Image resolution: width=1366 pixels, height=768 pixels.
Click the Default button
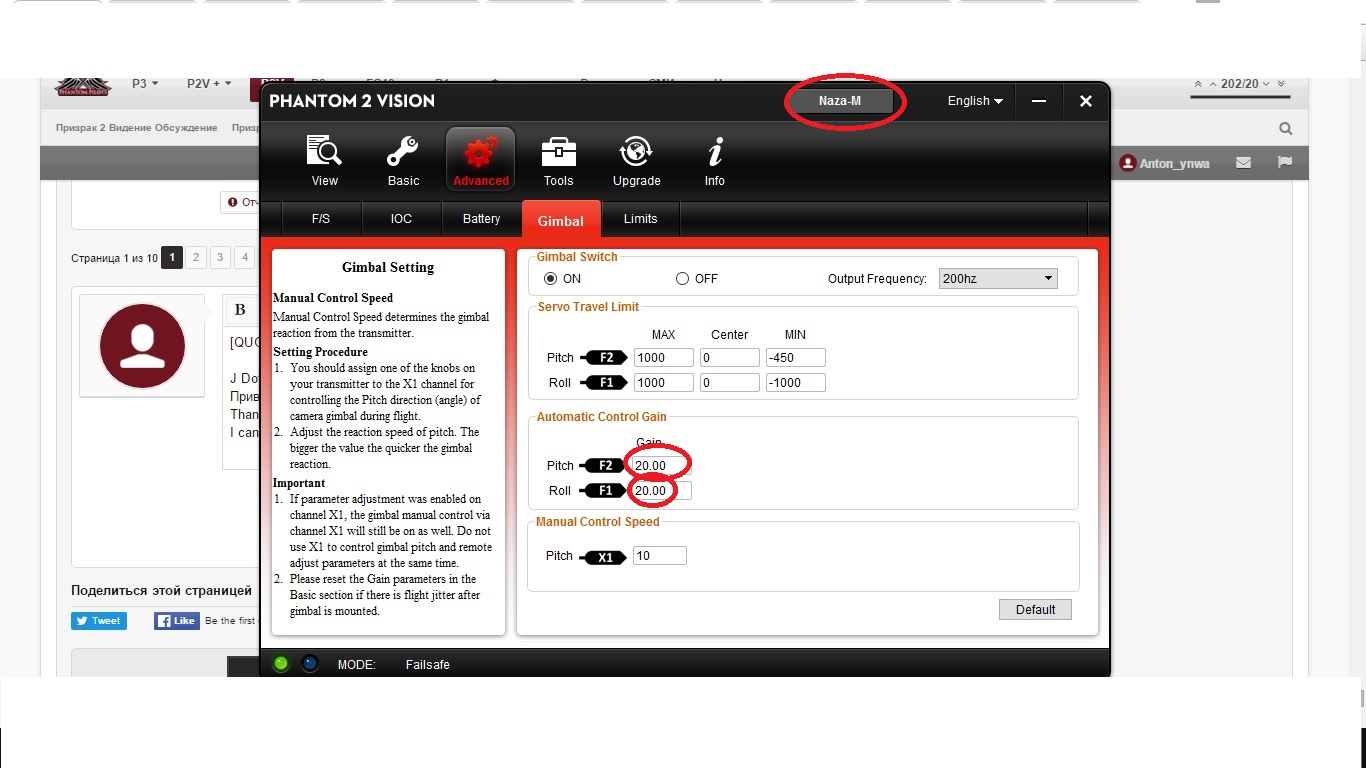click(1035, 609)
